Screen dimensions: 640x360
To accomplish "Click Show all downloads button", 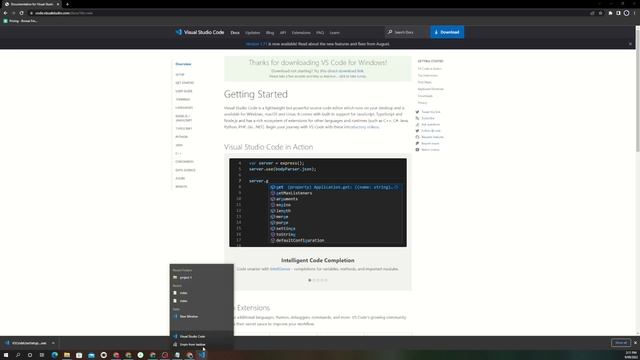I will click(621, 342).
